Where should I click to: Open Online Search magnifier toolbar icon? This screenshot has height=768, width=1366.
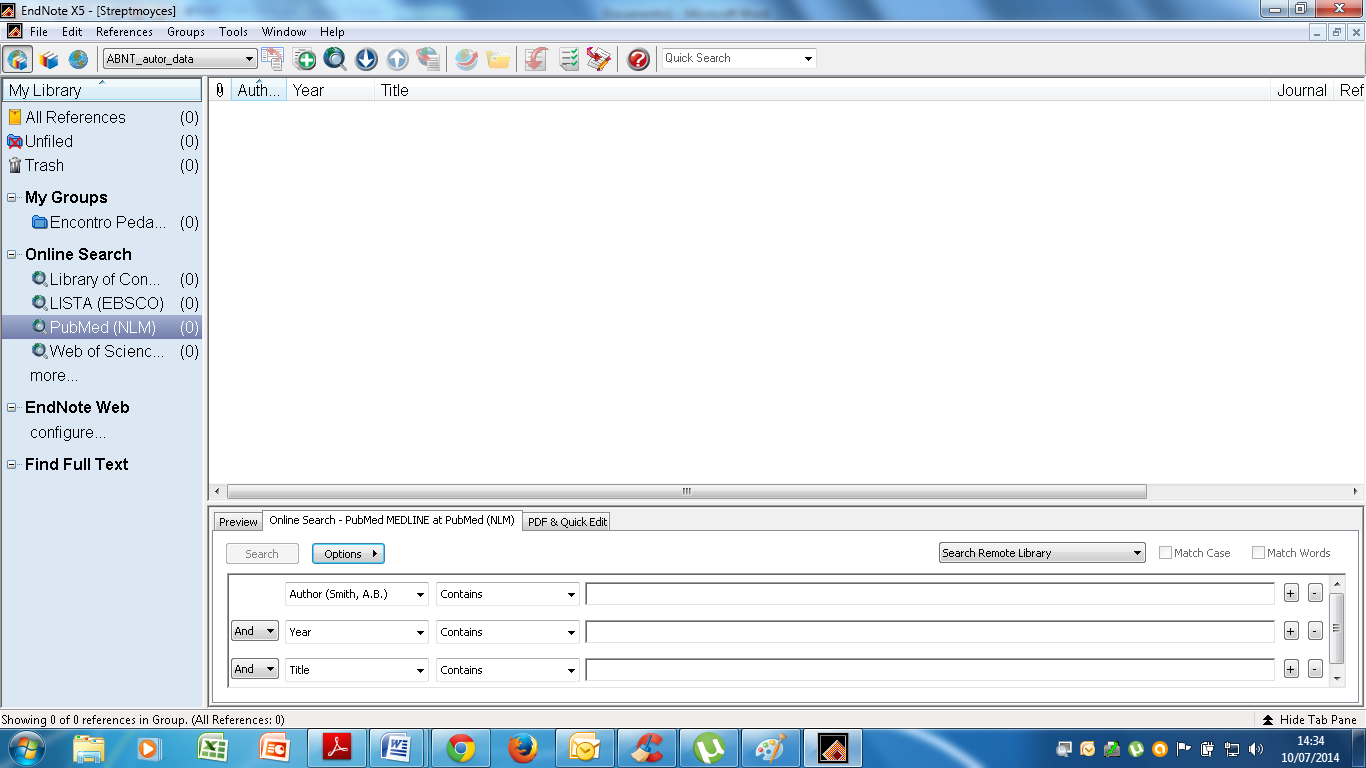[x=335, y=59]
